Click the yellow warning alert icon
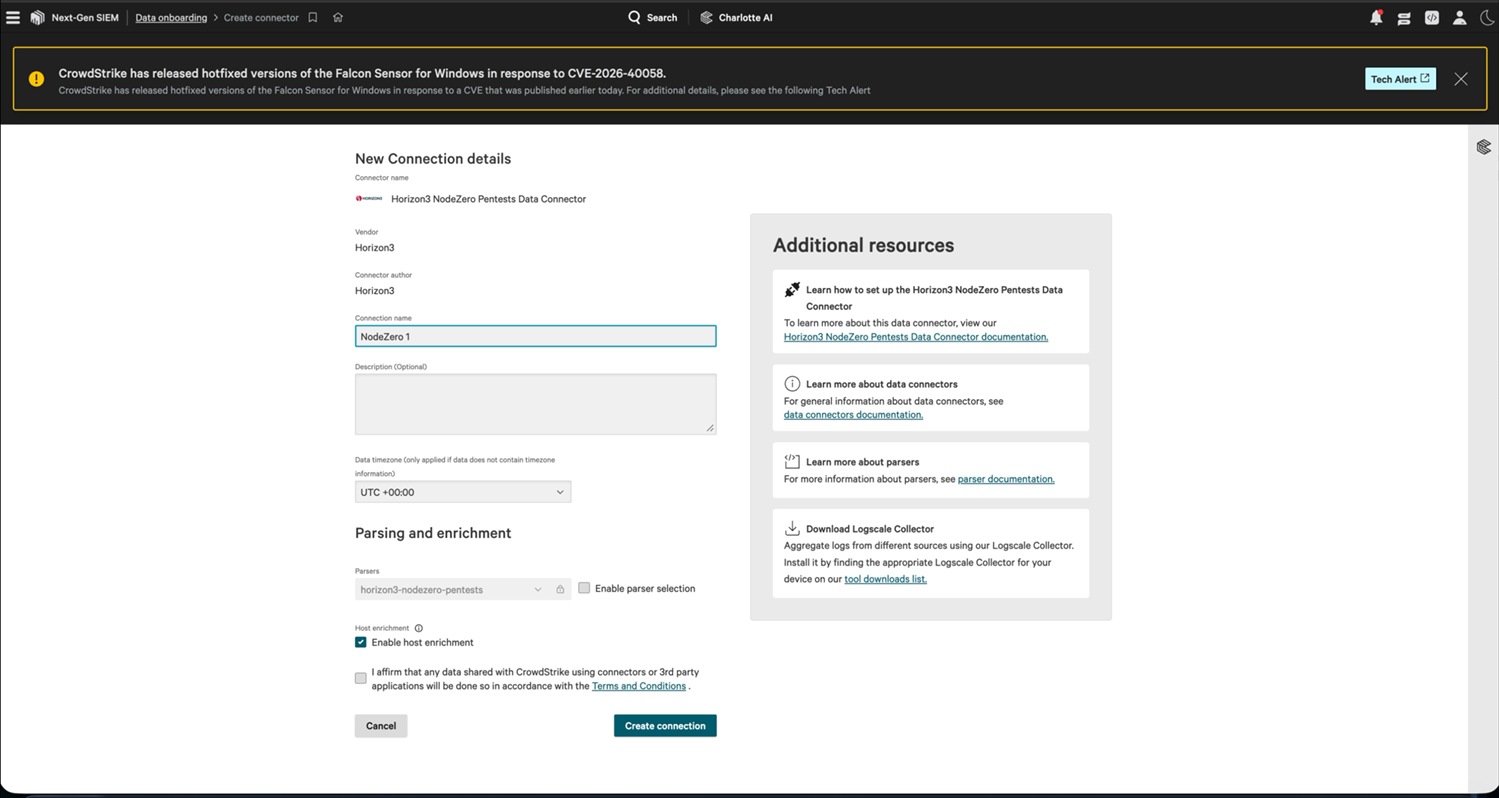The image size is (1499, 798). pyautogui.click(x=36, y=79)
